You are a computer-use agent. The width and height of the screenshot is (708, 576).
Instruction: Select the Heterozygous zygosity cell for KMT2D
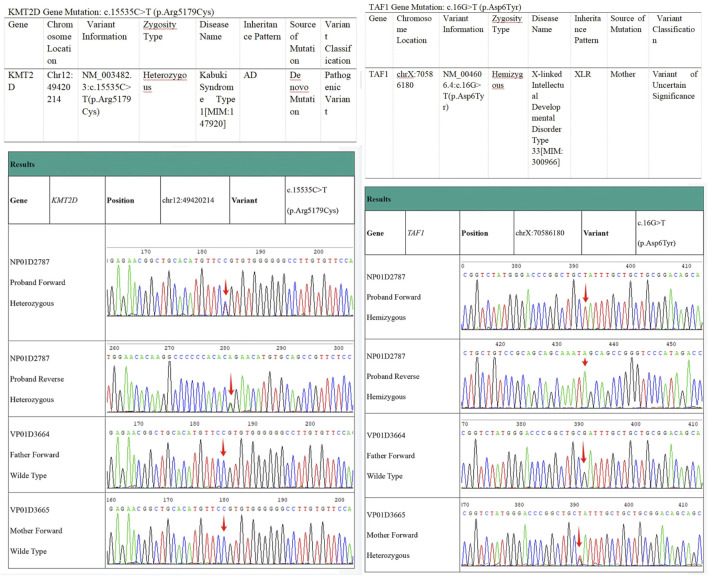(168, 105)
